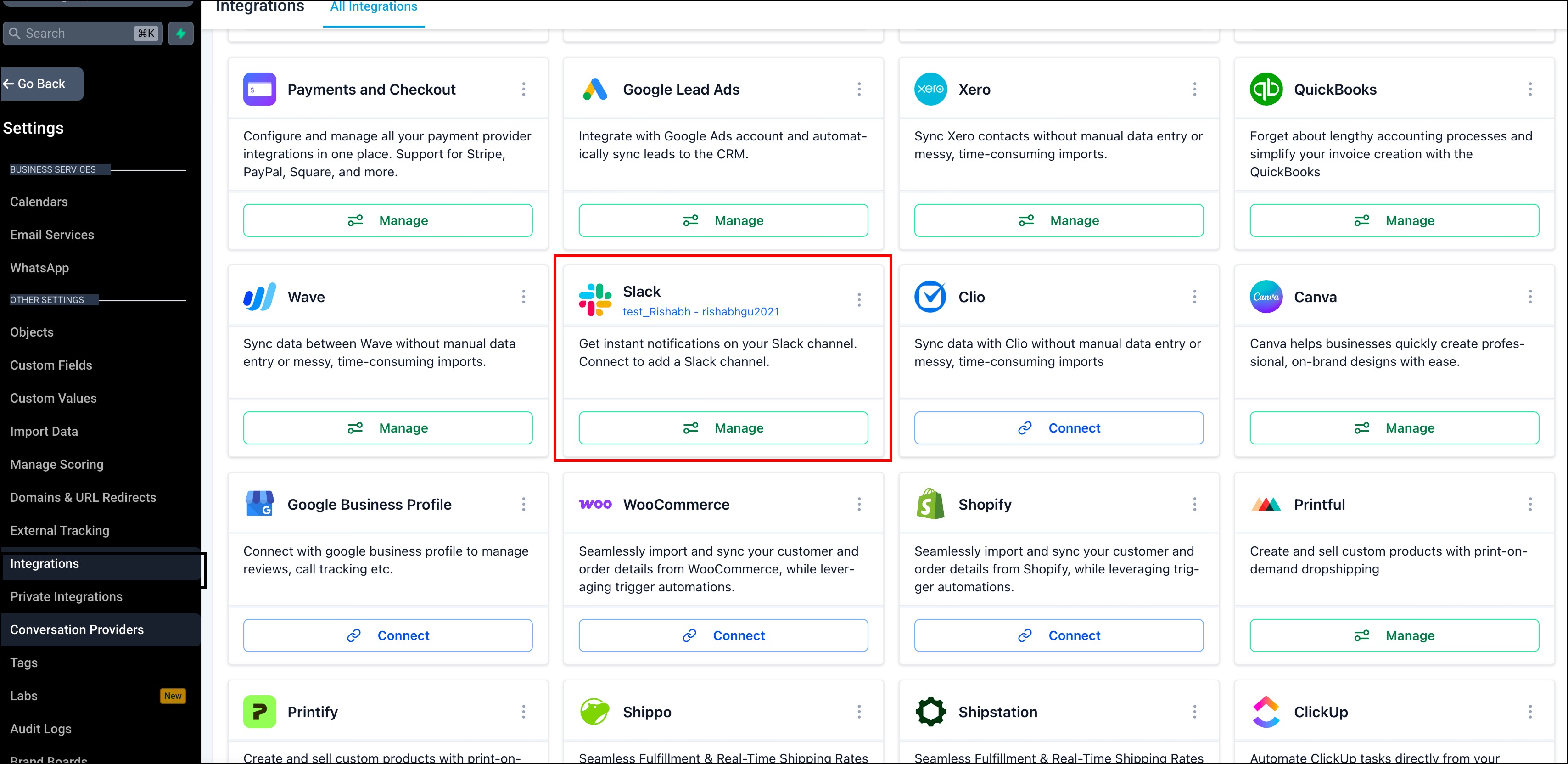The height and width of the screenshot is (764, 1568).
Task: Open the WooCommerce card three-dot menu
Action: pos(859,504)
